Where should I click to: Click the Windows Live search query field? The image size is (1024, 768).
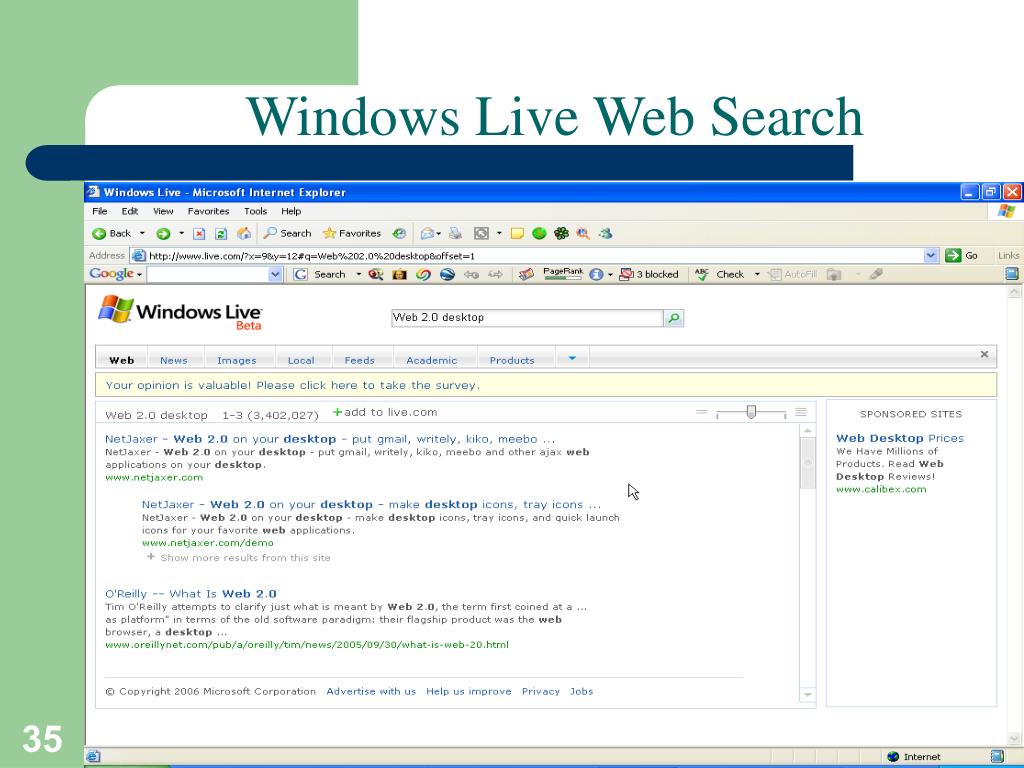click(527, 318)
